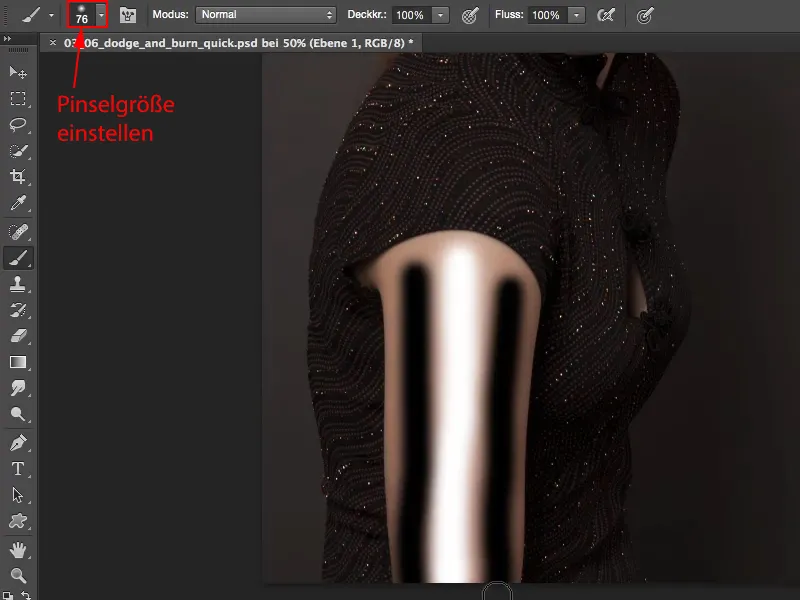Click the Fluss flow field 100%
This screenshot has width=800, height=600.
[x=547, y=15]
